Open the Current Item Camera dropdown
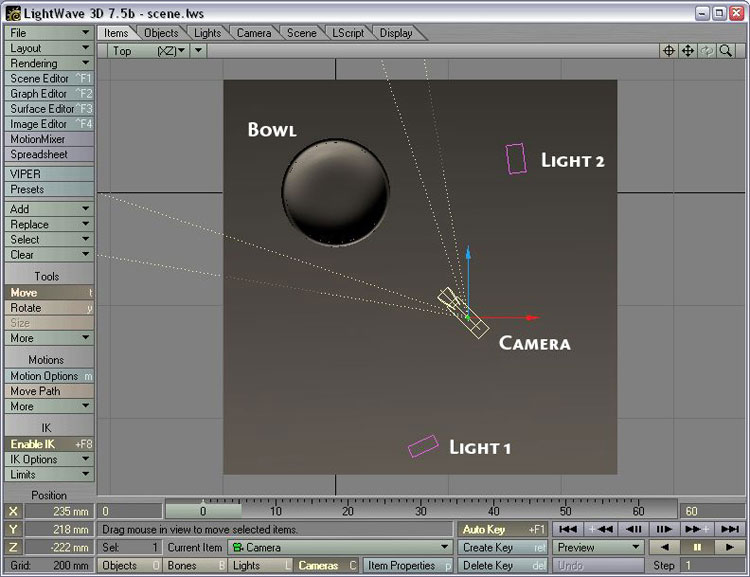This screenshot has height=577, width=750. (339, 548)
